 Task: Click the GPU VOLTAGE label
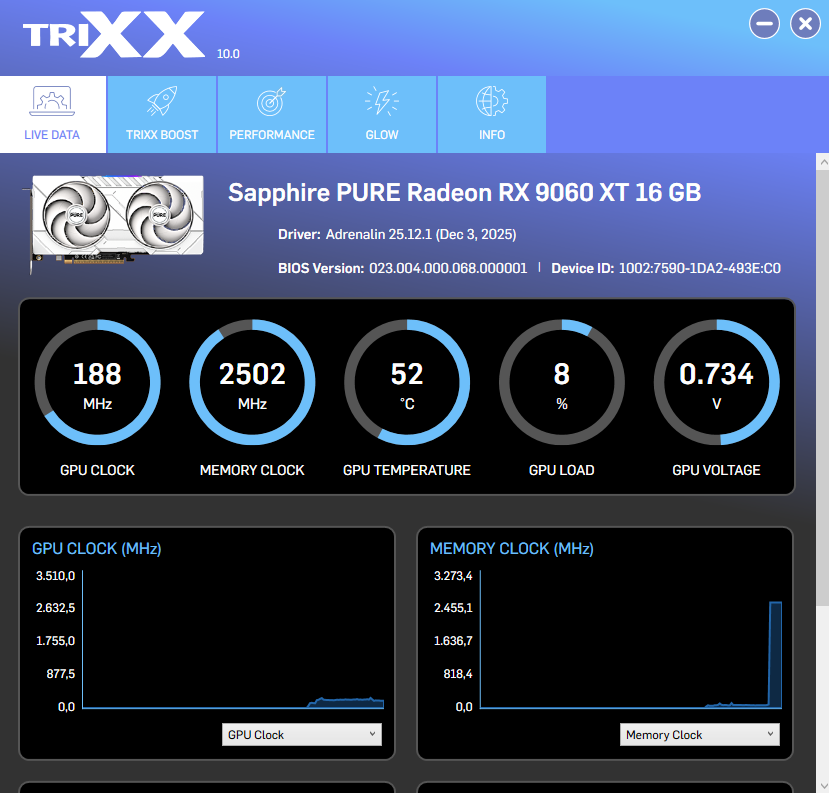[716, 470]
